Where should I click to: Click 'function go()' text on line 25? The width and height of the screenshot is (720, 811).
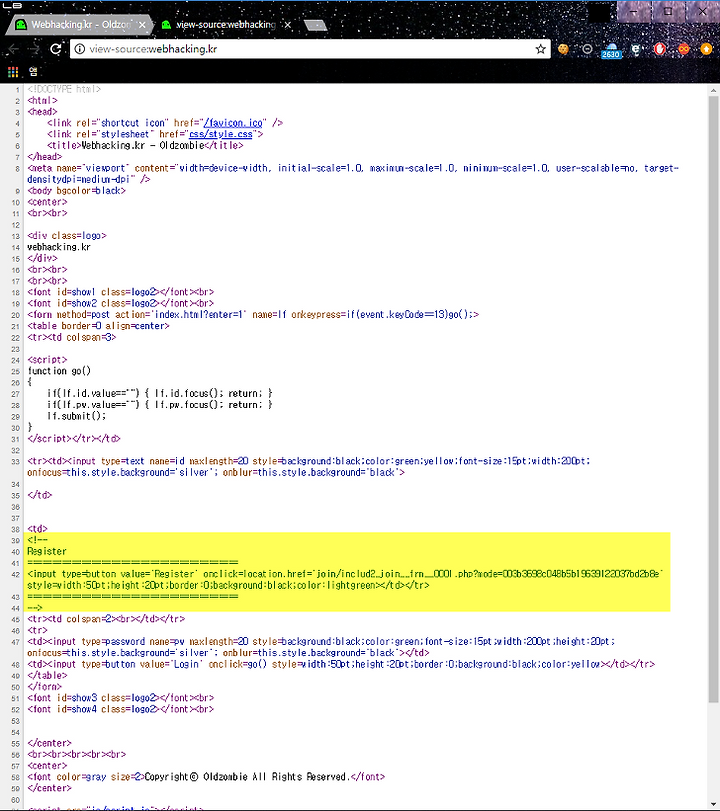pyautogui.click(x=59, y=371)
